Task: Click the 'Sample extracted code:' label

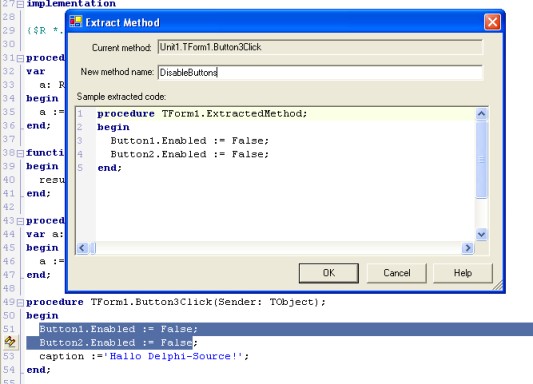Action: [121, 97]
